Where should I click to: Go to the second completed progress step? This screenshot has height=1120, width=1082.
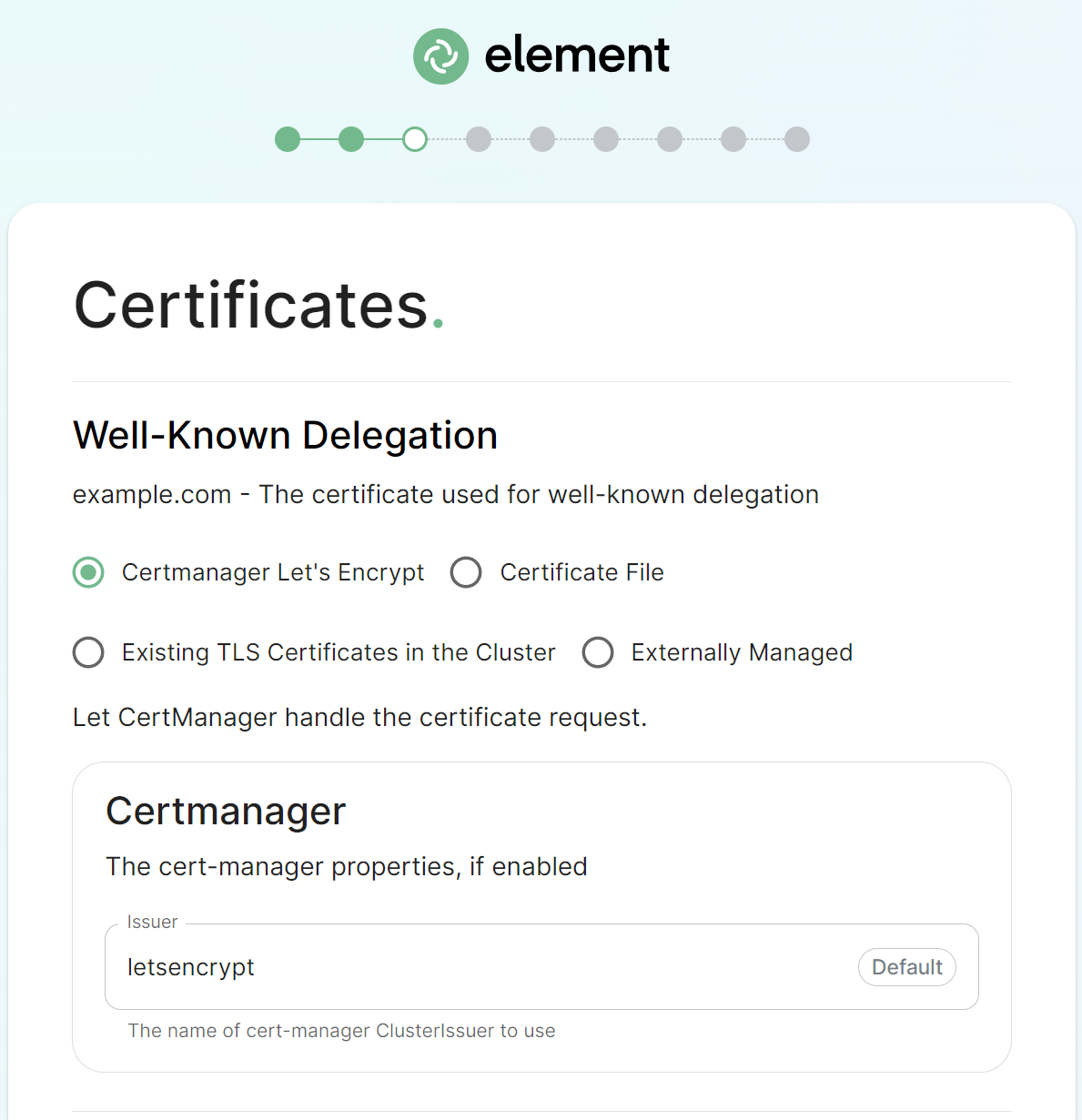click(x=351, y=139)
